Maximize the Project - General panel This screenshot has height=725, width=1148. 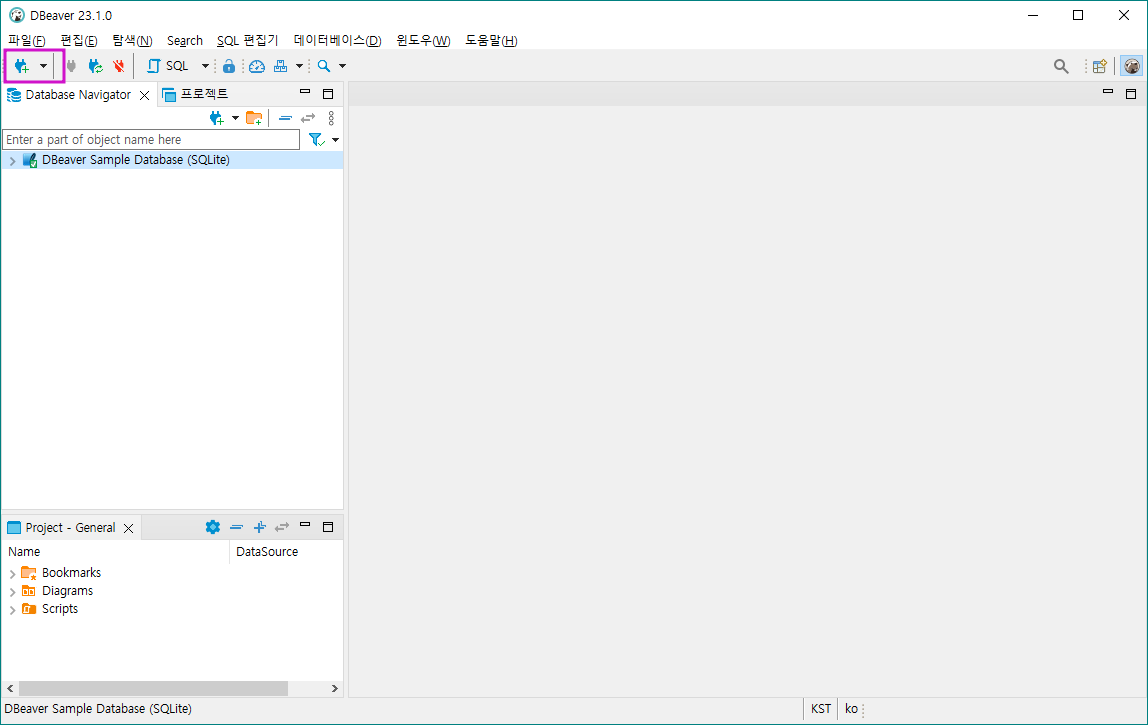pyautogui.click(x=328, y=527)
